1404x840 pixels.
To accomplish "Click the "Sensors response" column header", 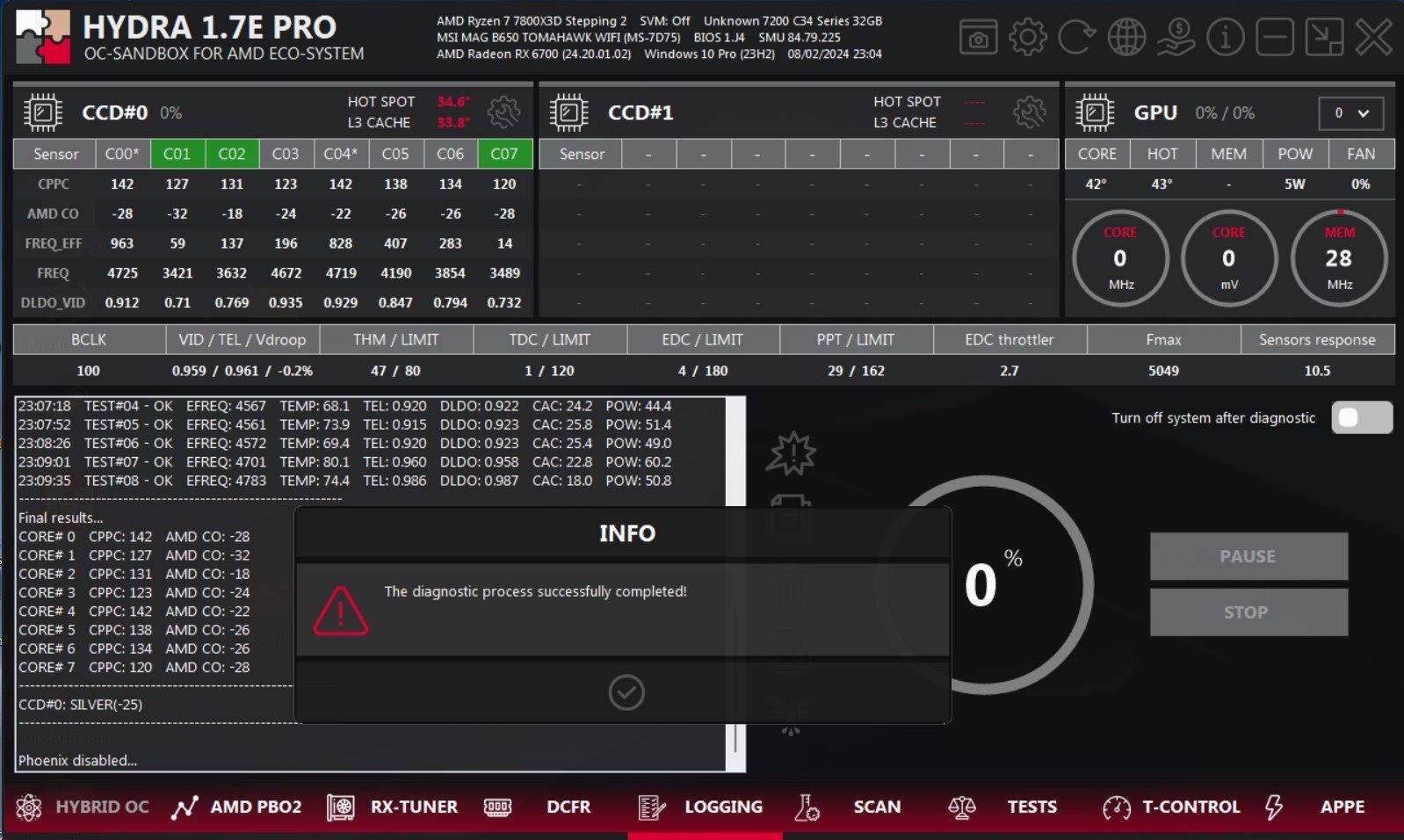I will pos(1317,340).
